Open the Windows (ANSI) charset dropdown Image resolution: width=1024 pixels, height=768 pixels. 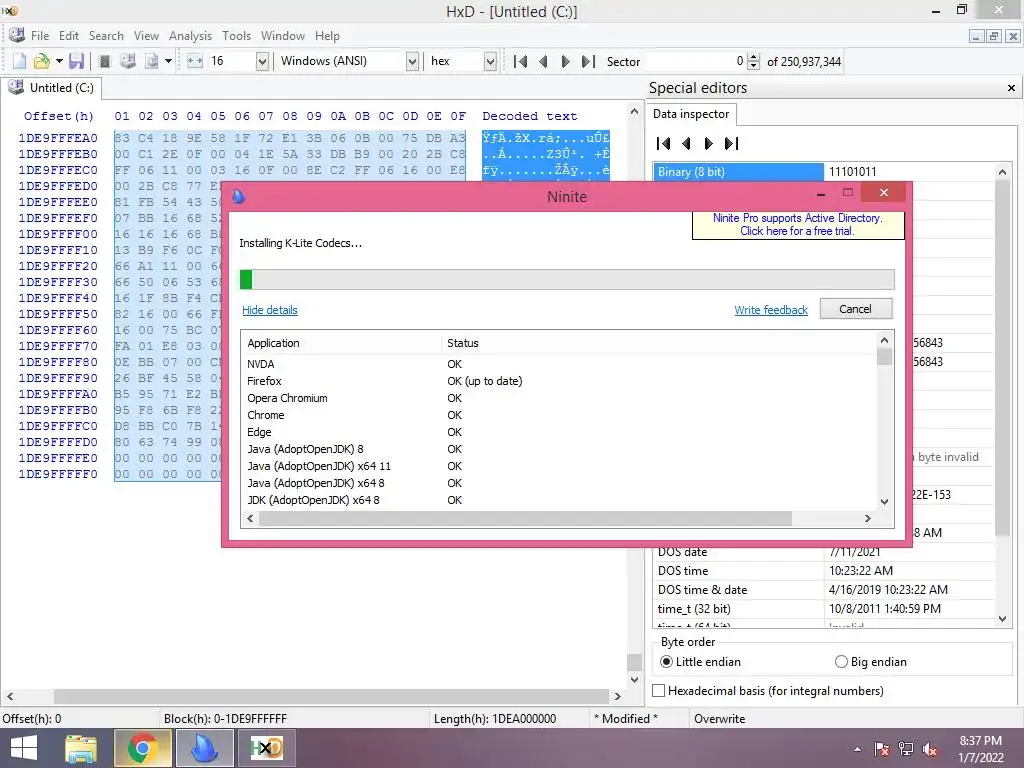pyautogui.click(x=412, y=61)
